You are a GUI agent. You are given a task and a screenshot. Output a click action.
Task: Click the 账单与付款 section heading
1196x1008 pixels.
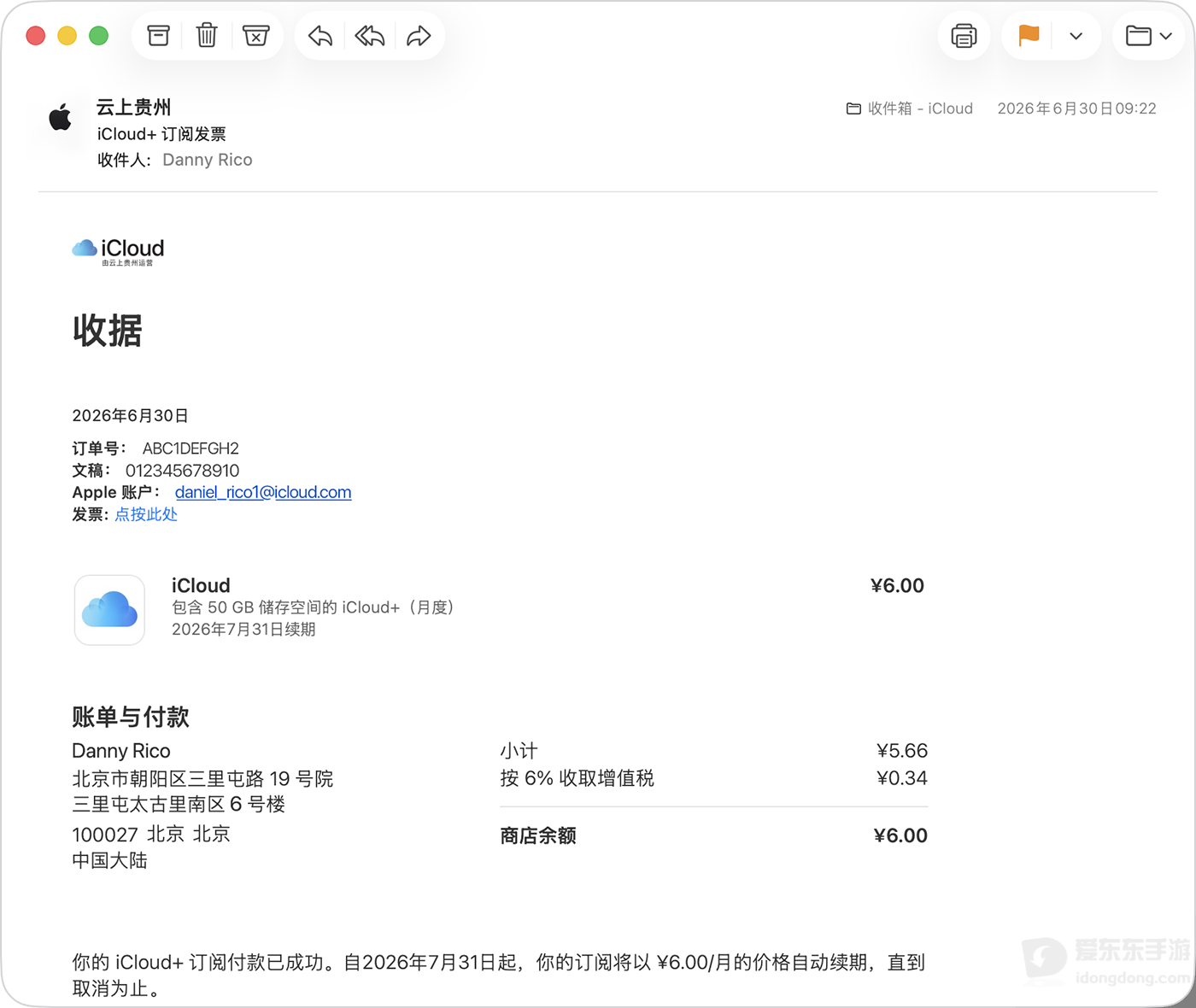[x=131, y=718]
